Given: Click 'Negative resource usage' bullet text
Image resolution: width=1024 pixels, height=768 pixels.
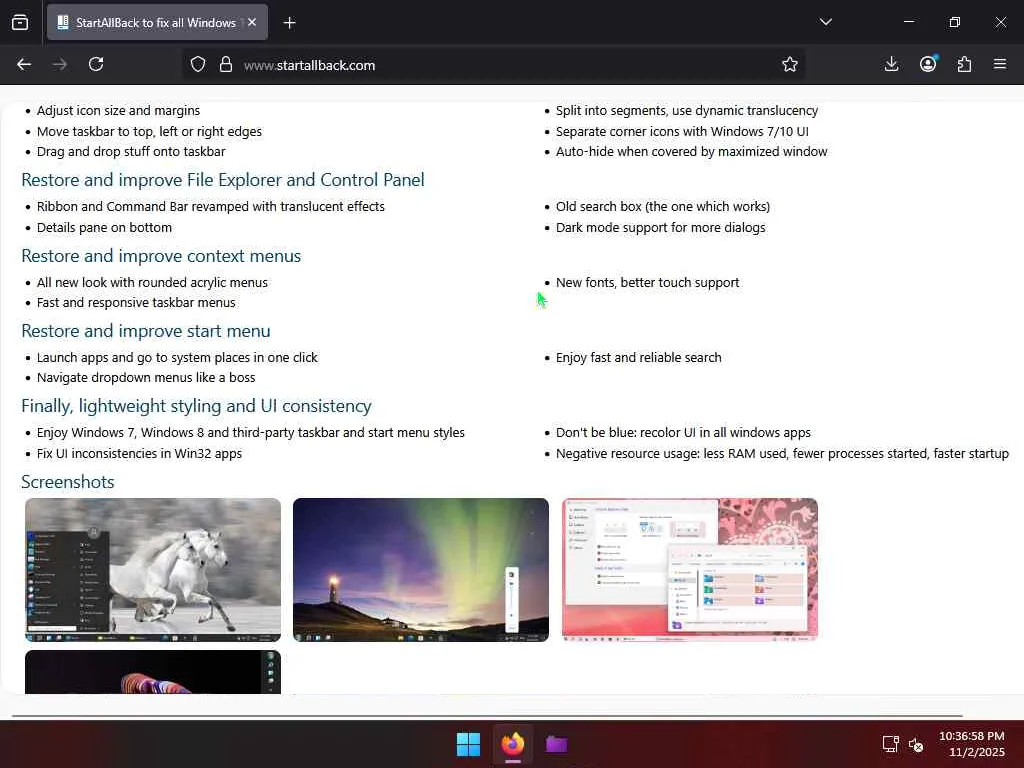Looking at the screenshot, I should (x=782, y=453).
